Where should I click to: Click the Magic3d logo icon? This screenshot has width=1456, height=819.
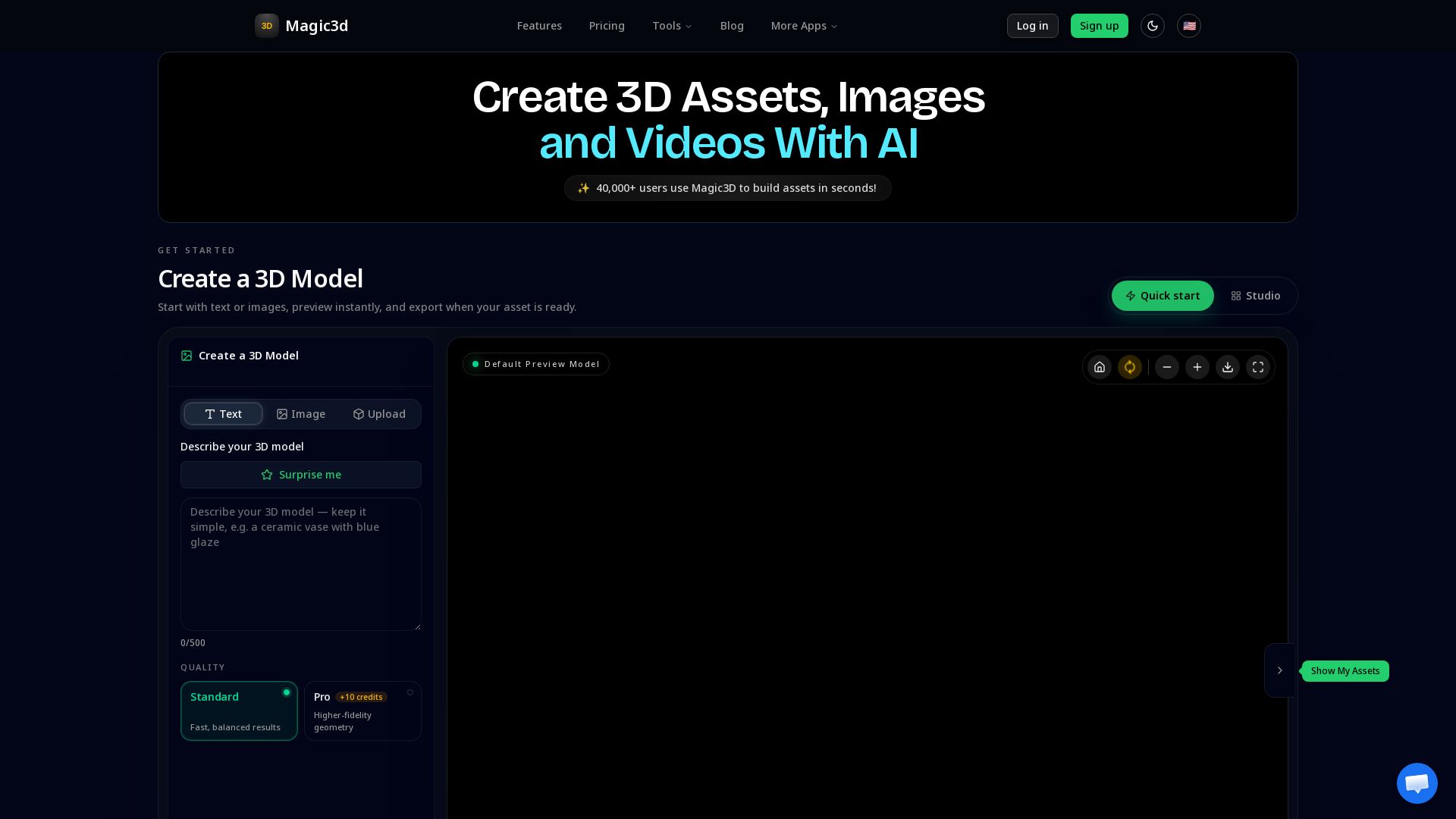point(267,26)
